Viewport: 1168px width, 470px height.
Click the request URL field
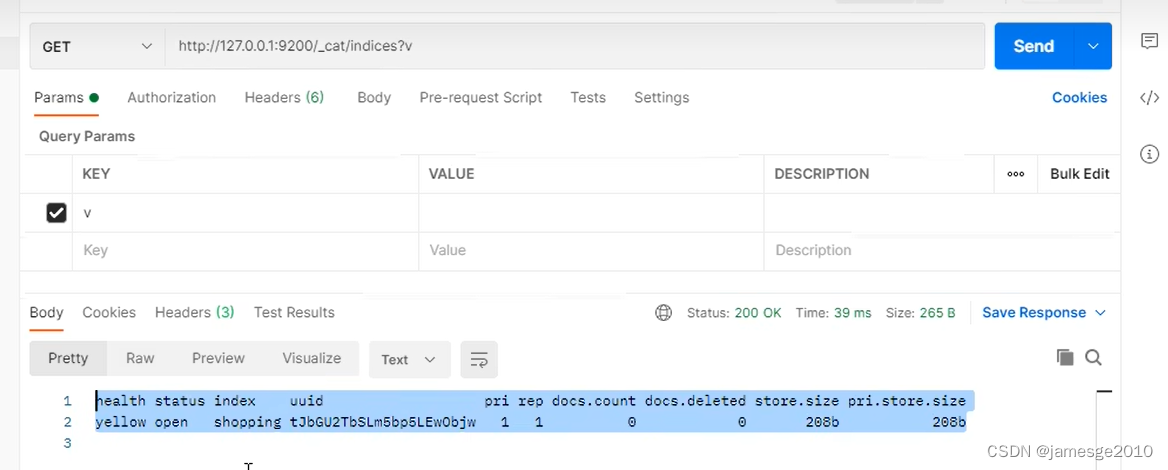[x=574, y=46]
